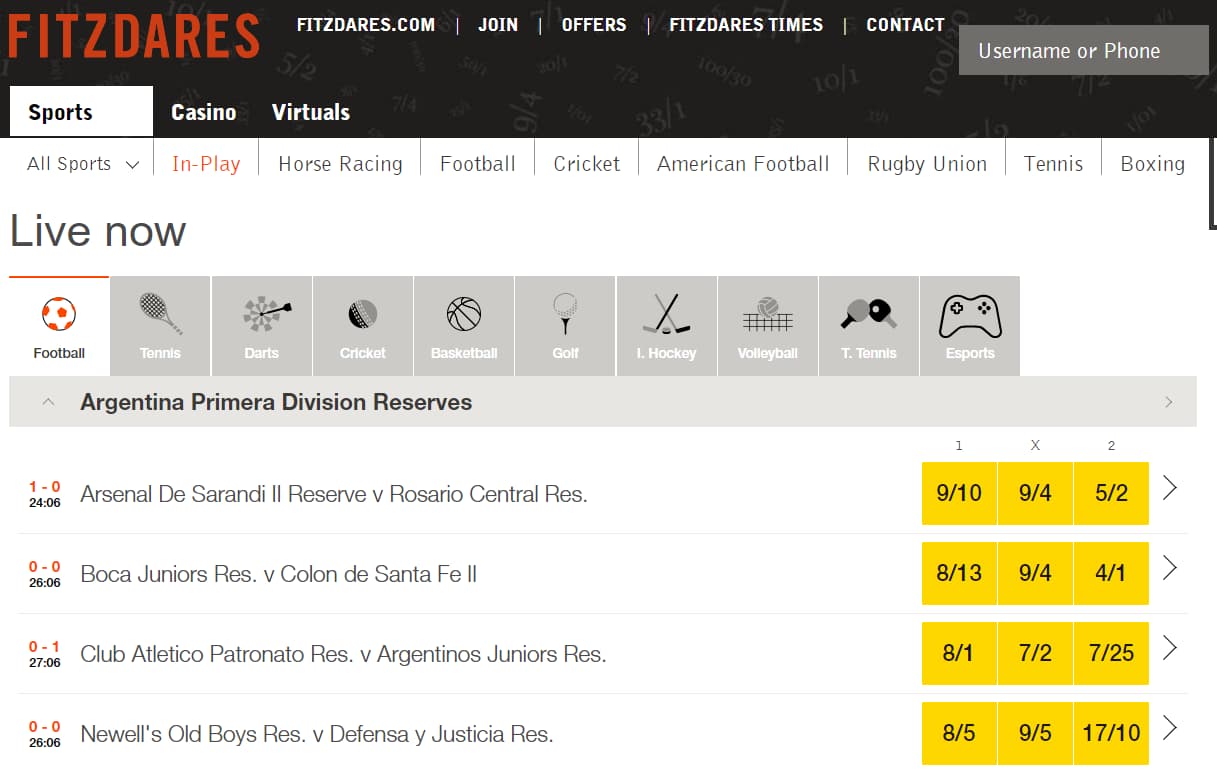Collapse Argentina Primera Division Reserves section
1217x772 pixels.
pyautogui.click(x=48, y=402)
